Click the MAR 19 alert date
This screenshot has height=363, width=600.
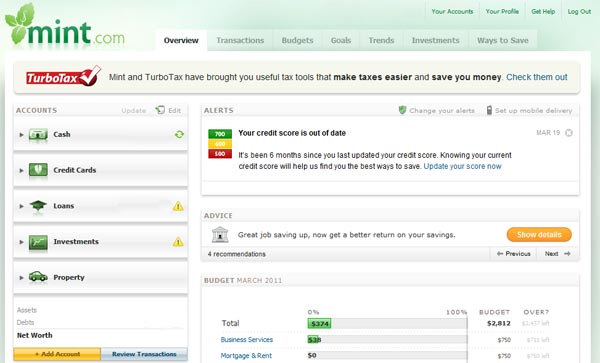pyautogui.click(x=548, y=133)
